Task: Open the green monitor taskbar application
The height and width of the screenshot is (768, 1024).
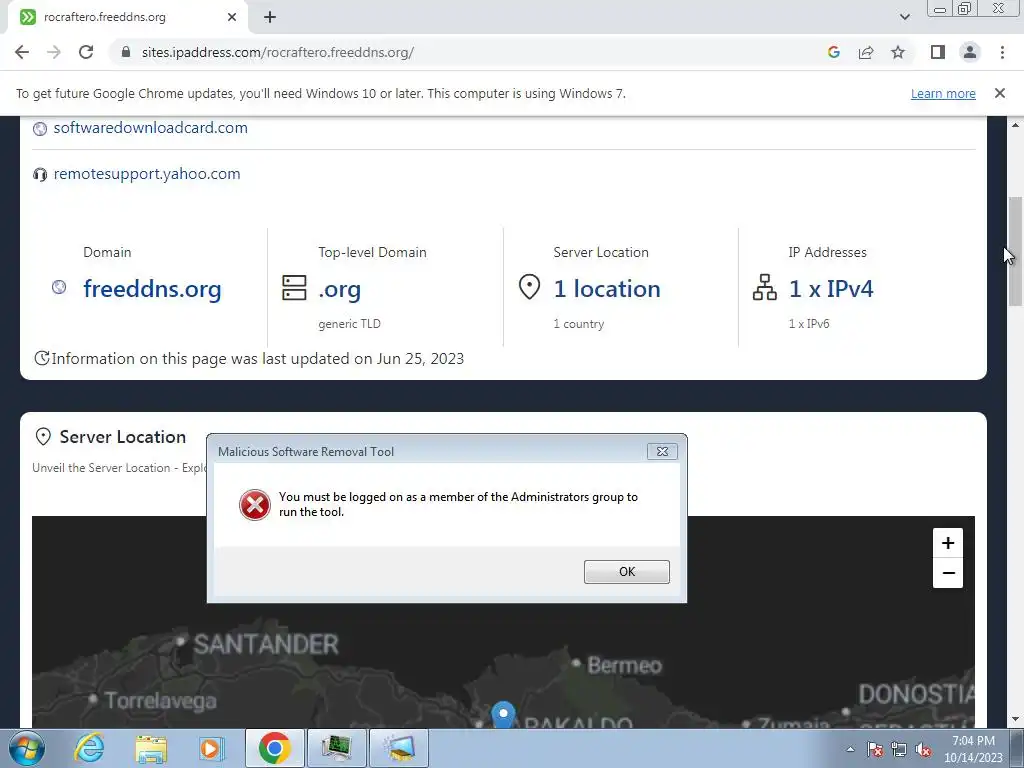Action: point(336,748)
